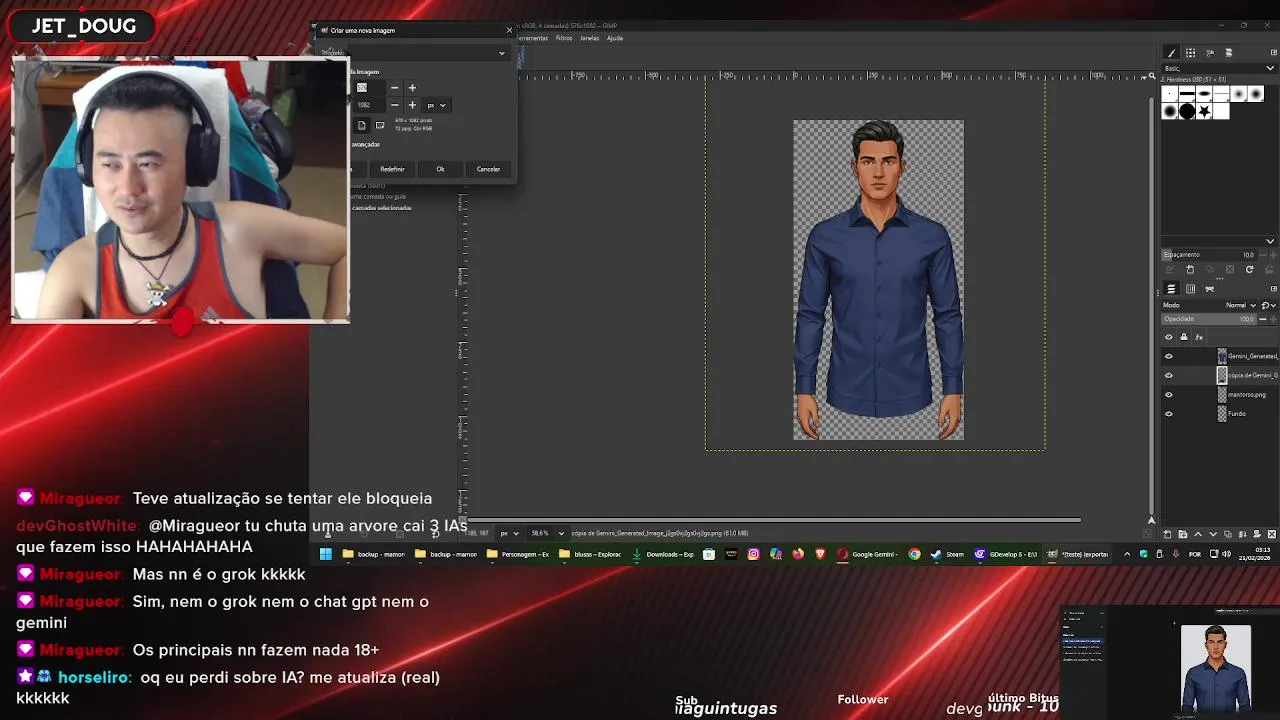Open Firefox from the taskbar
This screenshot has height=720, width=1280.
798,554
